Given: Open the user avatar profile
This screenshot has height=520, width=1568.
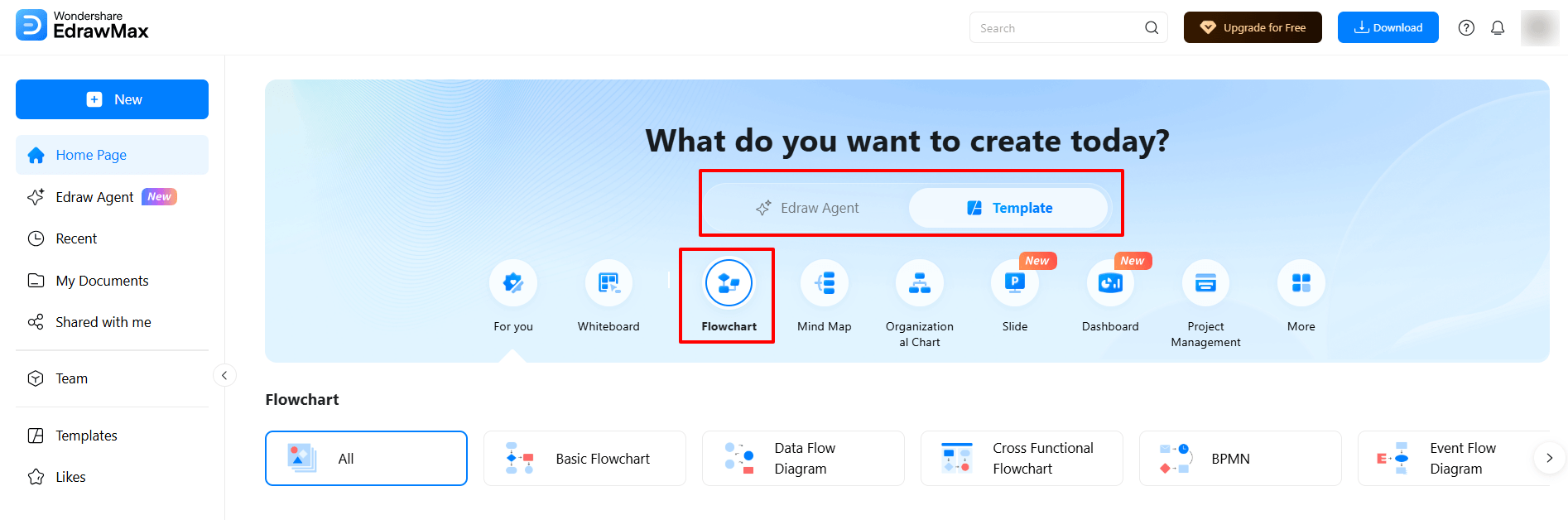Looking at the screenshot, I should tap(1539, 27).
